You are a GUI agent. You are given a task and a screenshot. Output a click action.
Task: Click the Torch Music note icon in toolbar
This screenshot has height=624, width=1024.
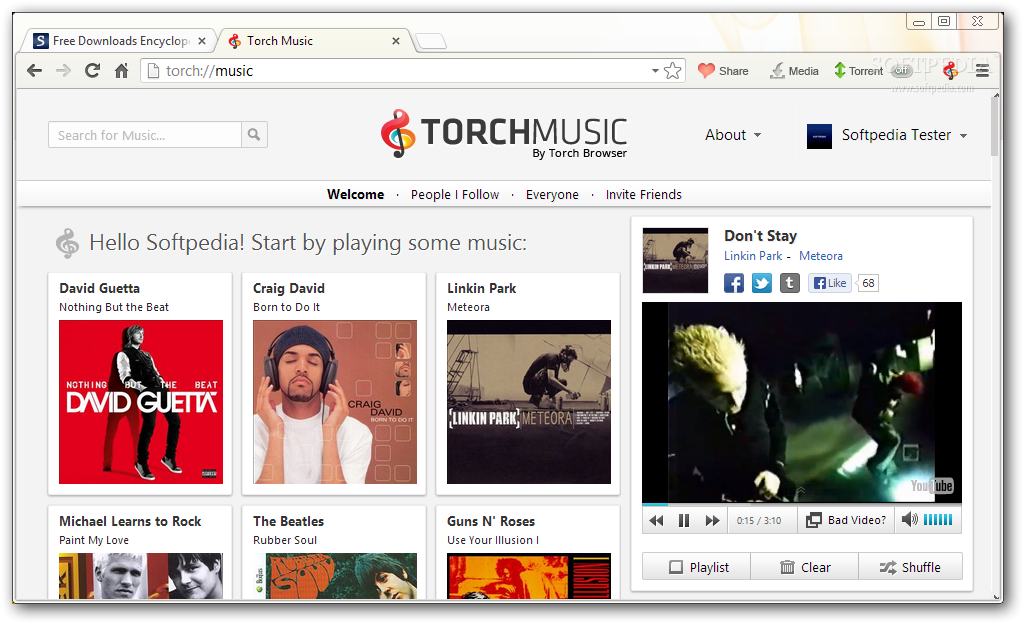tap(949, 70)
